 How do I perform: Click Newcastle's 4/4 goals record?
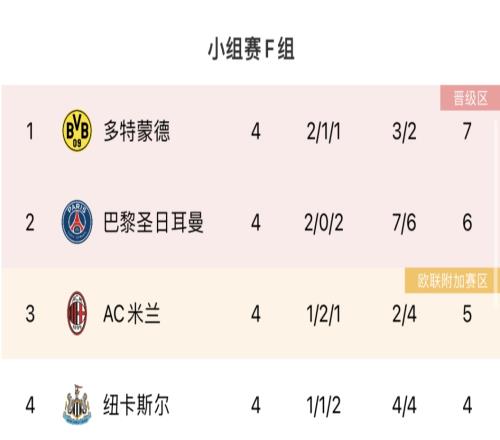(x=404, y=406)
